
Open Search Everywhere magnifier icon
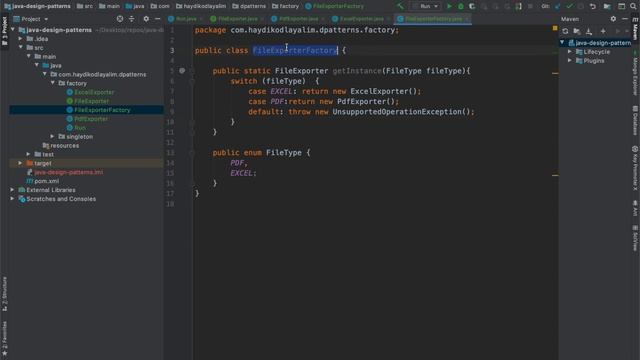[633, 6]
